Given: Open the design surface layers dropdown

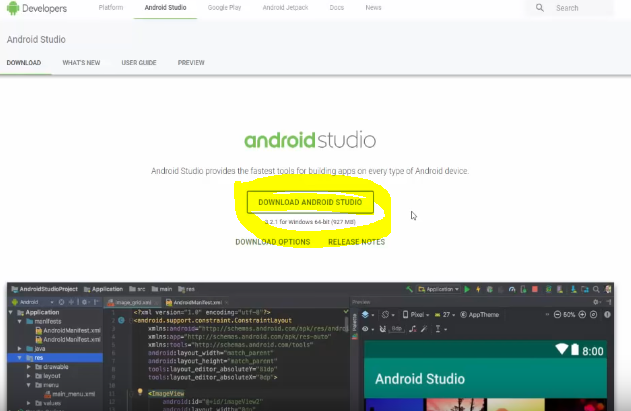Looking at the screenshot, I should (368, 314).
